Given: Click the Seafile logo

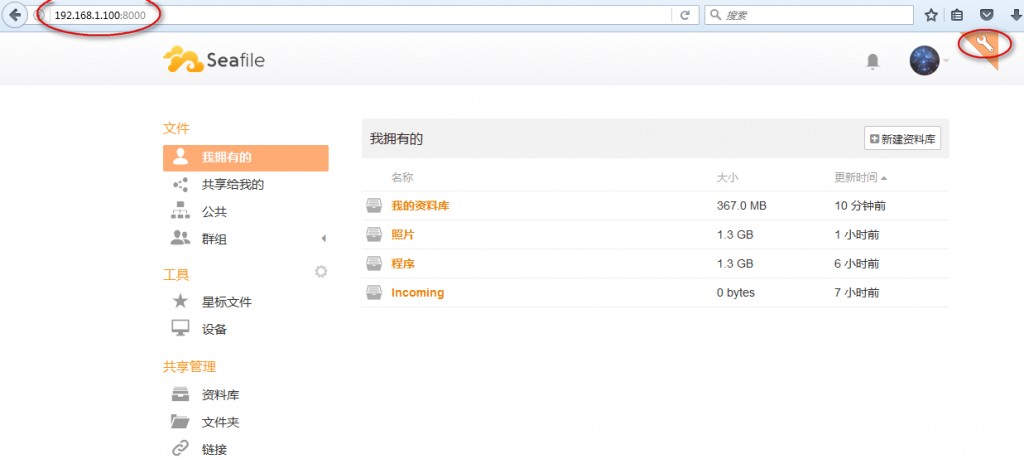Looking at the screenshot, I should [214, 61].
